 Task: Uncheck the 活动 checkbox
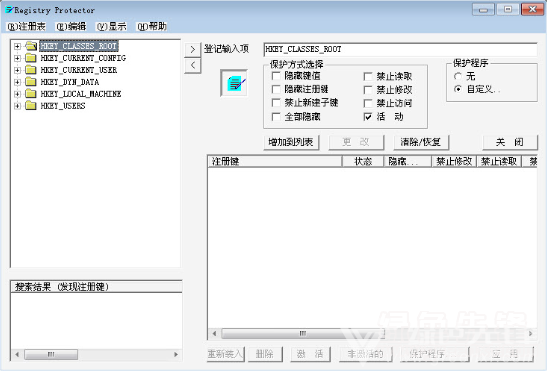(368, 117)
